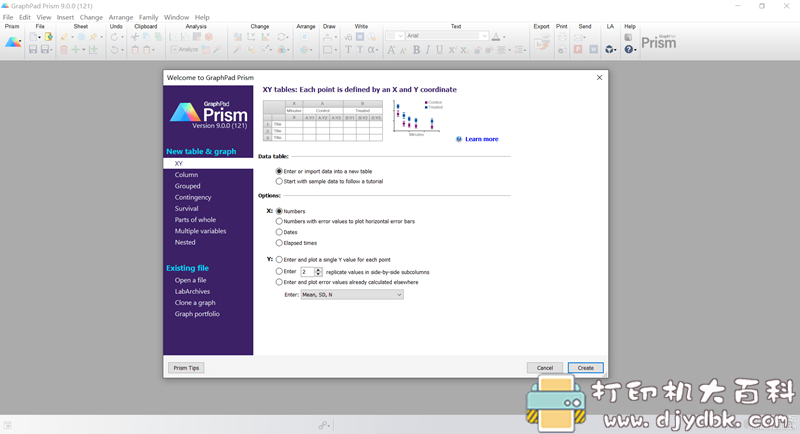Toggle Underline text formatting
Image resolution: width=800 pixels, height=434 pixels.
point(439,49)
